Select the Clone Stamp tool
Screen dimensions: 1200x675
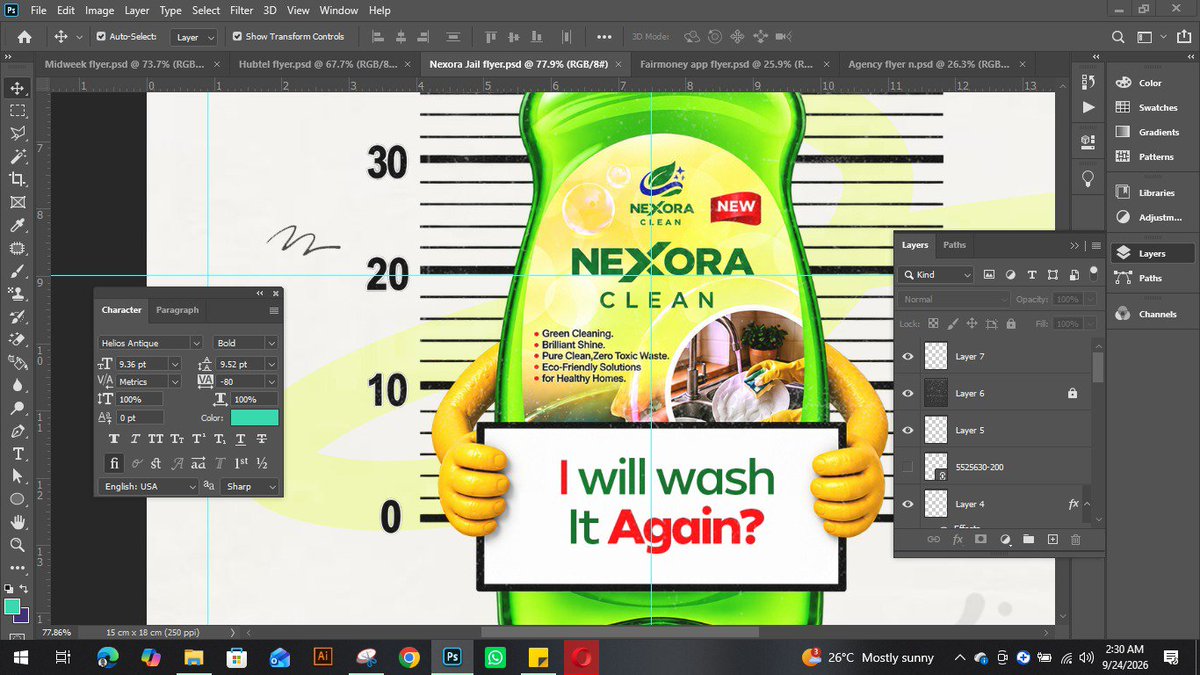[17, 294]
